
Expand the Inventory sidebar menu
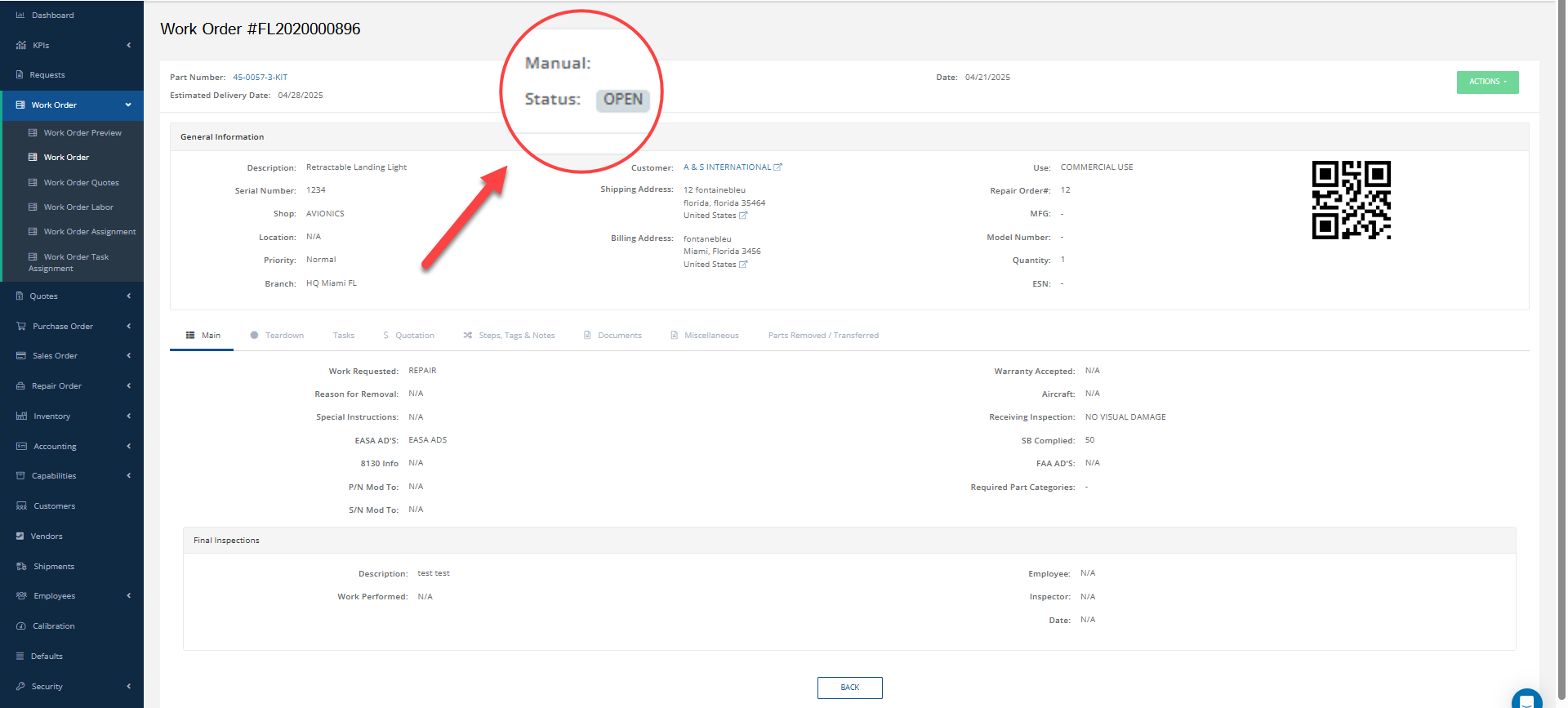point(72,416)
